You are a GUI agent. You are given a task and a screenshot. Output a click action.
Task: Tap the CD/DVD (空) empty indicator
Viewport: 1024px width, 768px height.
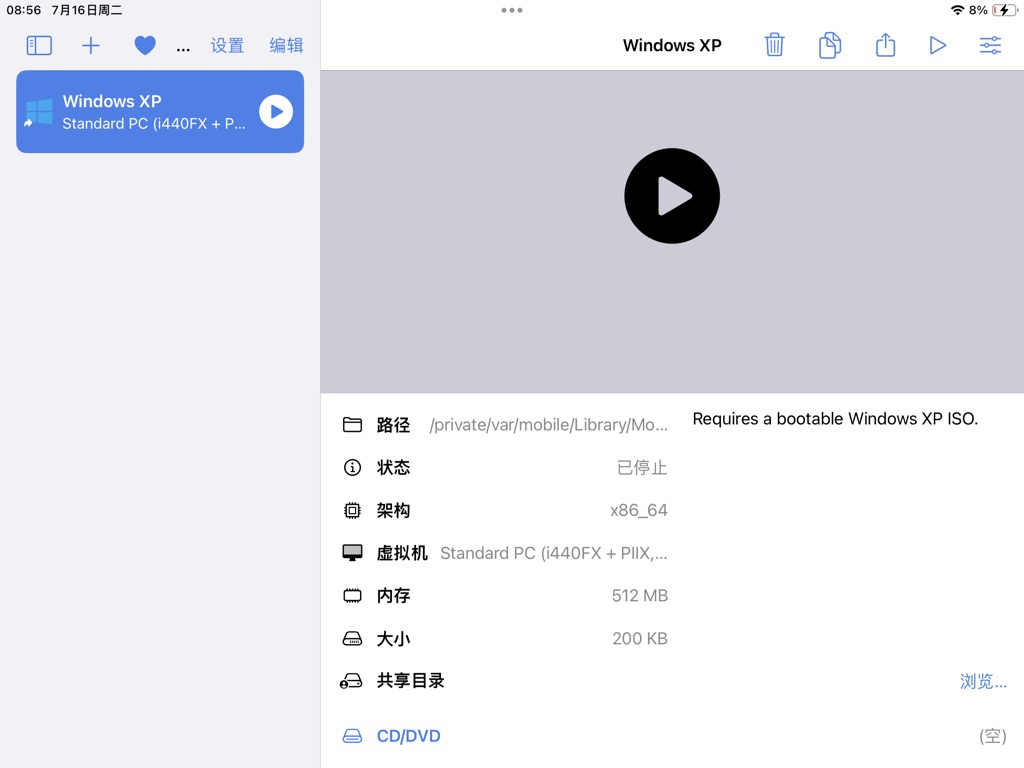click(993, 736)
